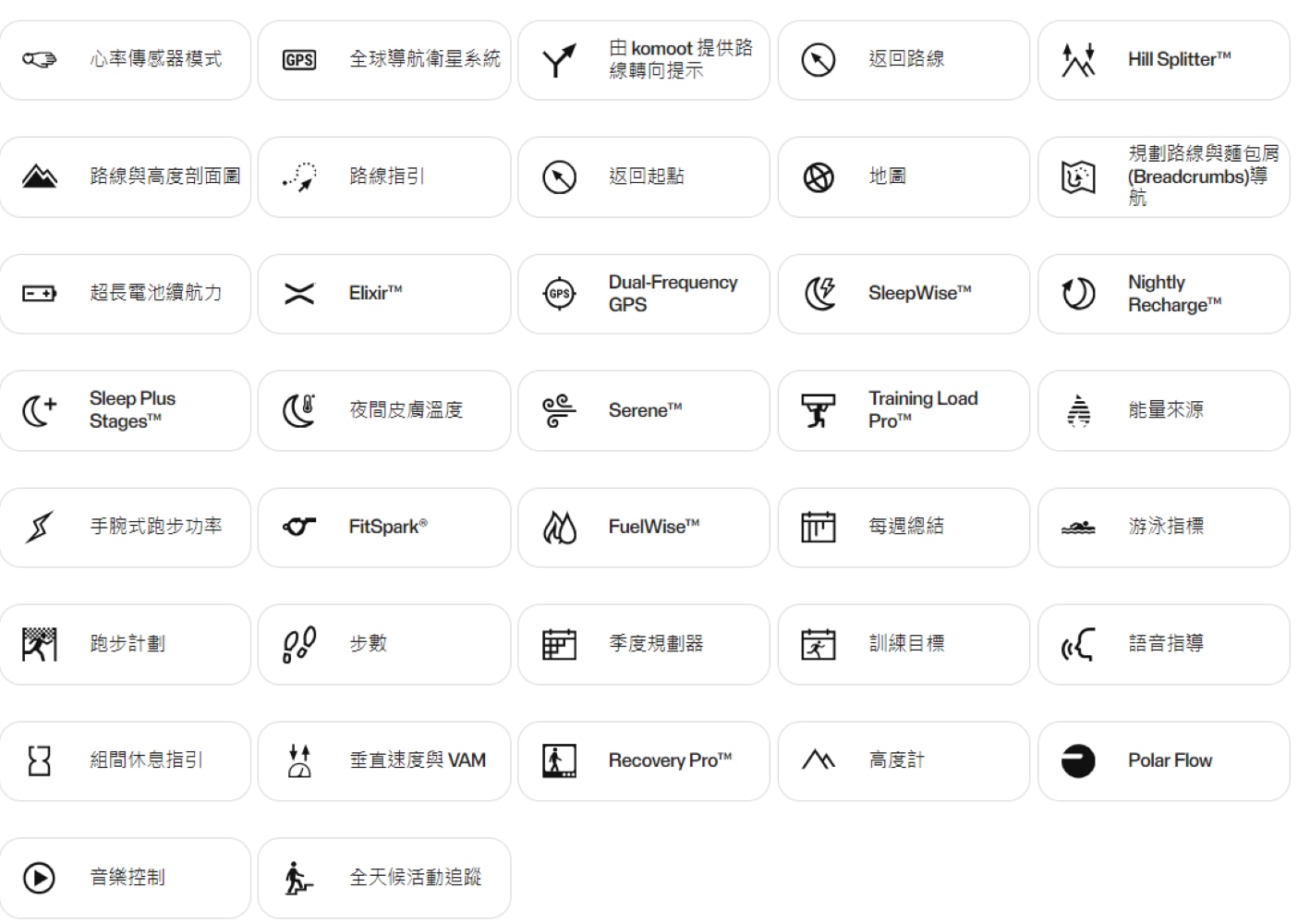
Task: Click the Dual-Frequency GPS crosshair icon
Action: pyautogui.click(x=559, y=294)
